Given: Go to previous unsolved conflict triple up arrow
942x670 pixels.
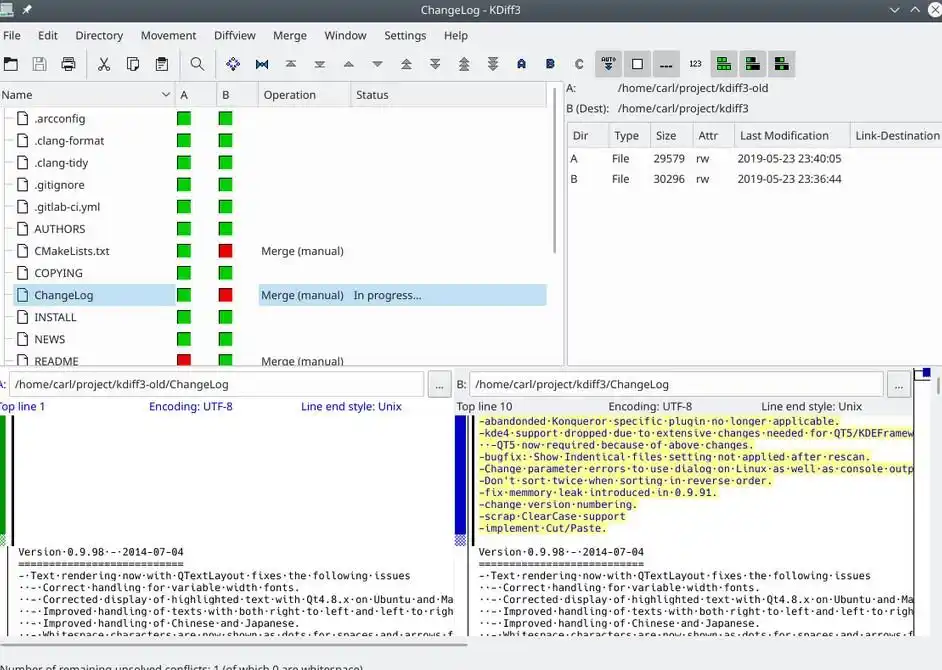Looking at the screenshot, I should click(x=464, y=64).
